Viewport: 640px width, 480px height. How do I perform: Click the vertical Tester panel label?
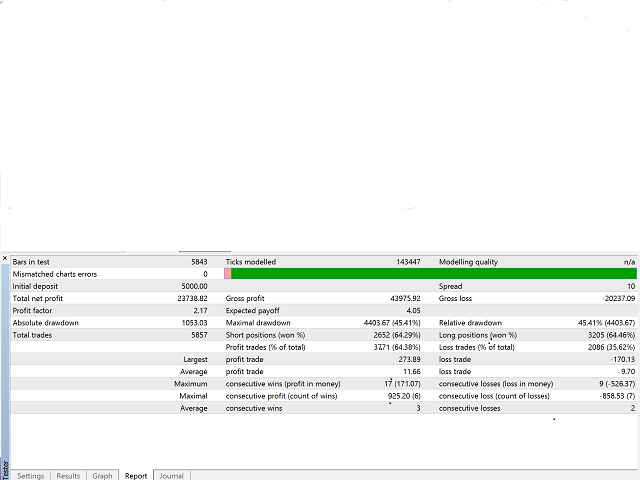pos(5,469)
